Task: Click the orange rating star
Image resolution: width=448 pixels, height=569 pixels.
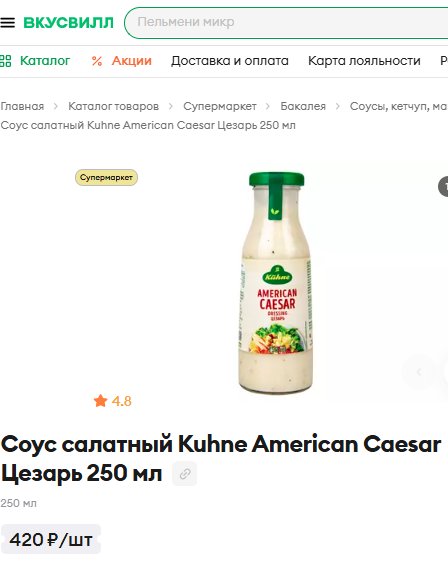Action: pos(100,401)
